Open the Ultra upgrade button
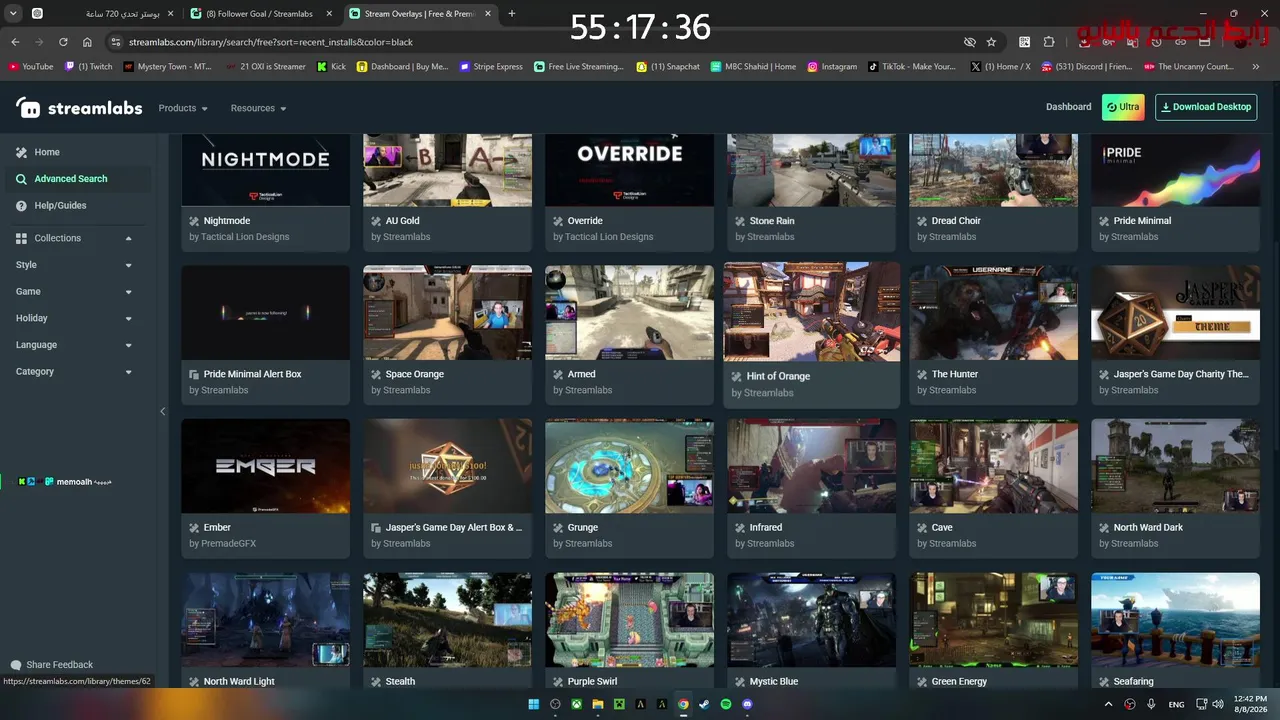 pos(1123,107)
